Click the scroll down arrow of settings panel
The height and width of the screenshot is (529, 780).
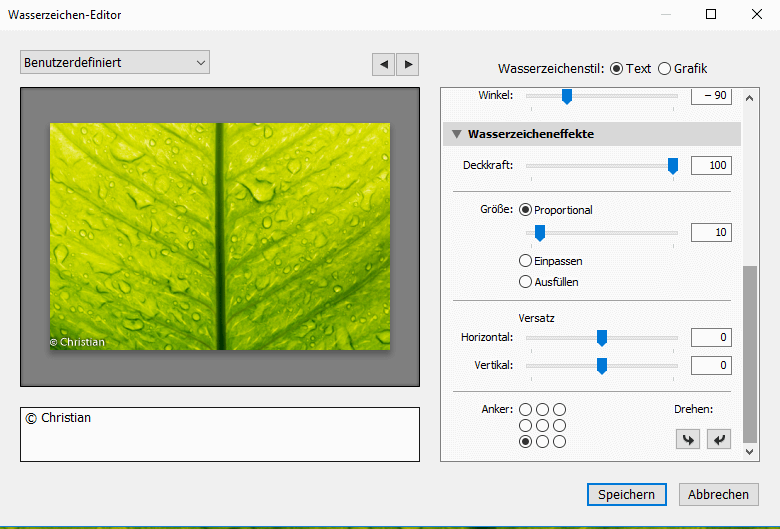coord(750,452)
